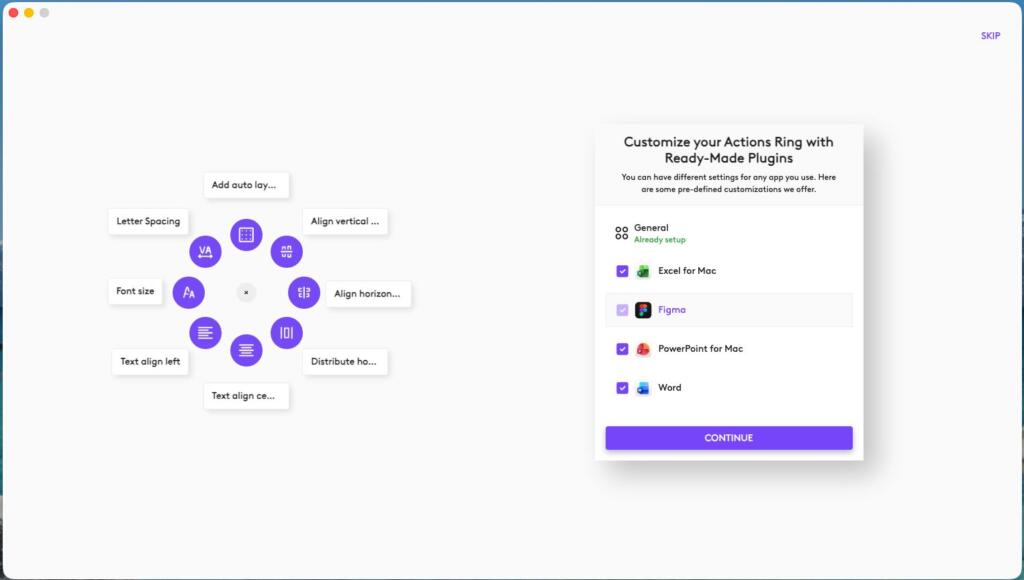
Task: Click the Figma app logo
Action: (x=643, y=310)
